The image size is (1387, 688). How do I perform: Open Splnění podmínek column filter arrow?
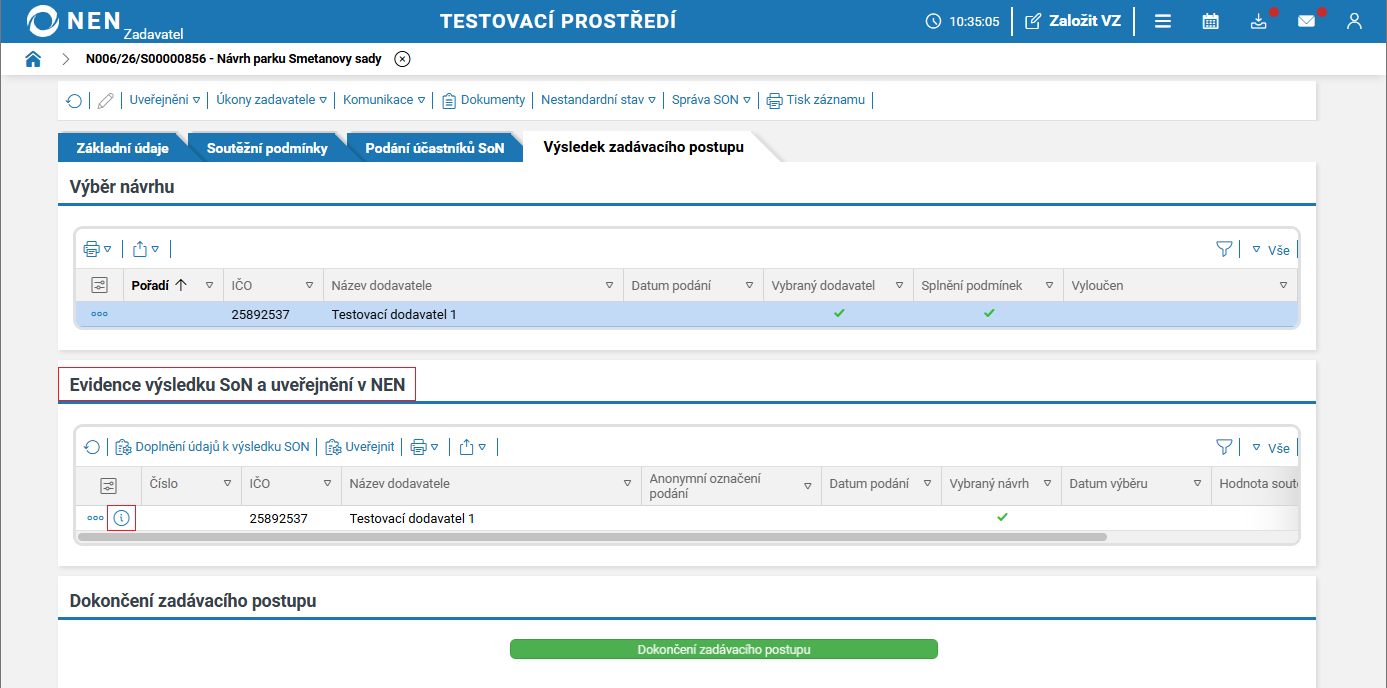1049,285
